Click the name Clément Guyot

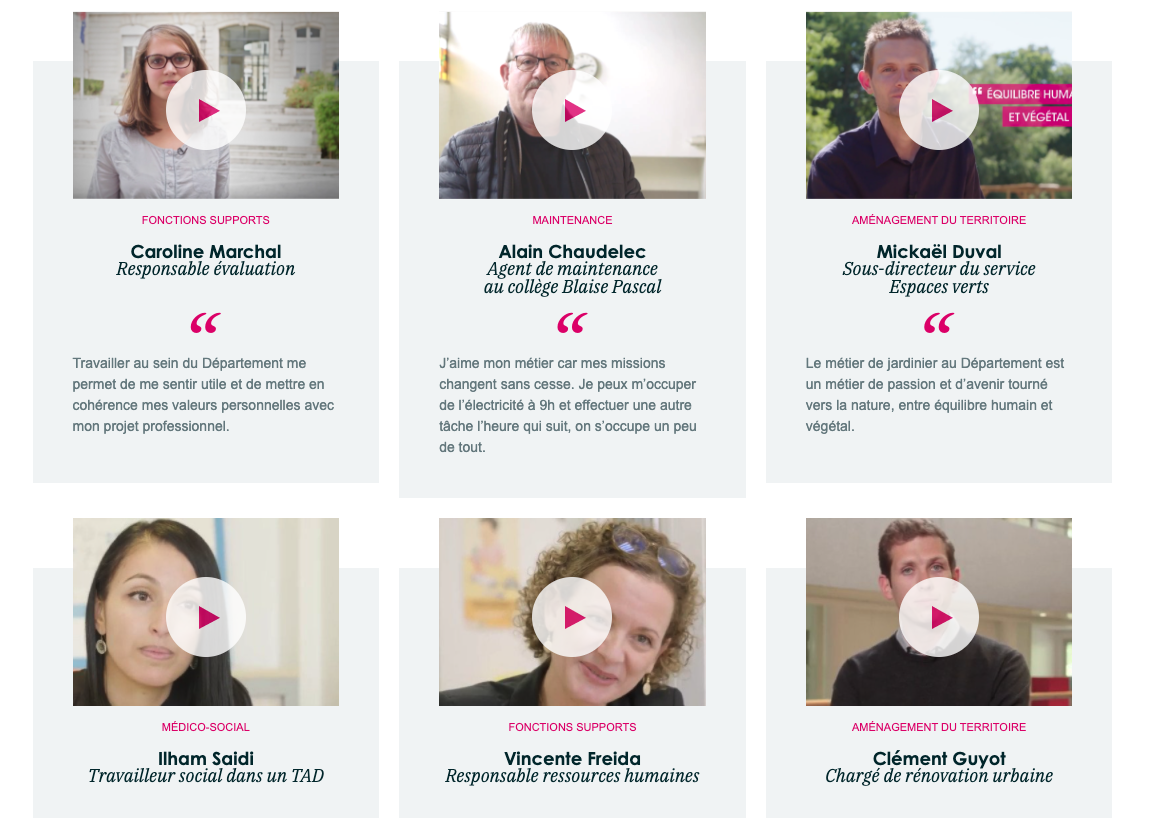click(x=939, y=759)
